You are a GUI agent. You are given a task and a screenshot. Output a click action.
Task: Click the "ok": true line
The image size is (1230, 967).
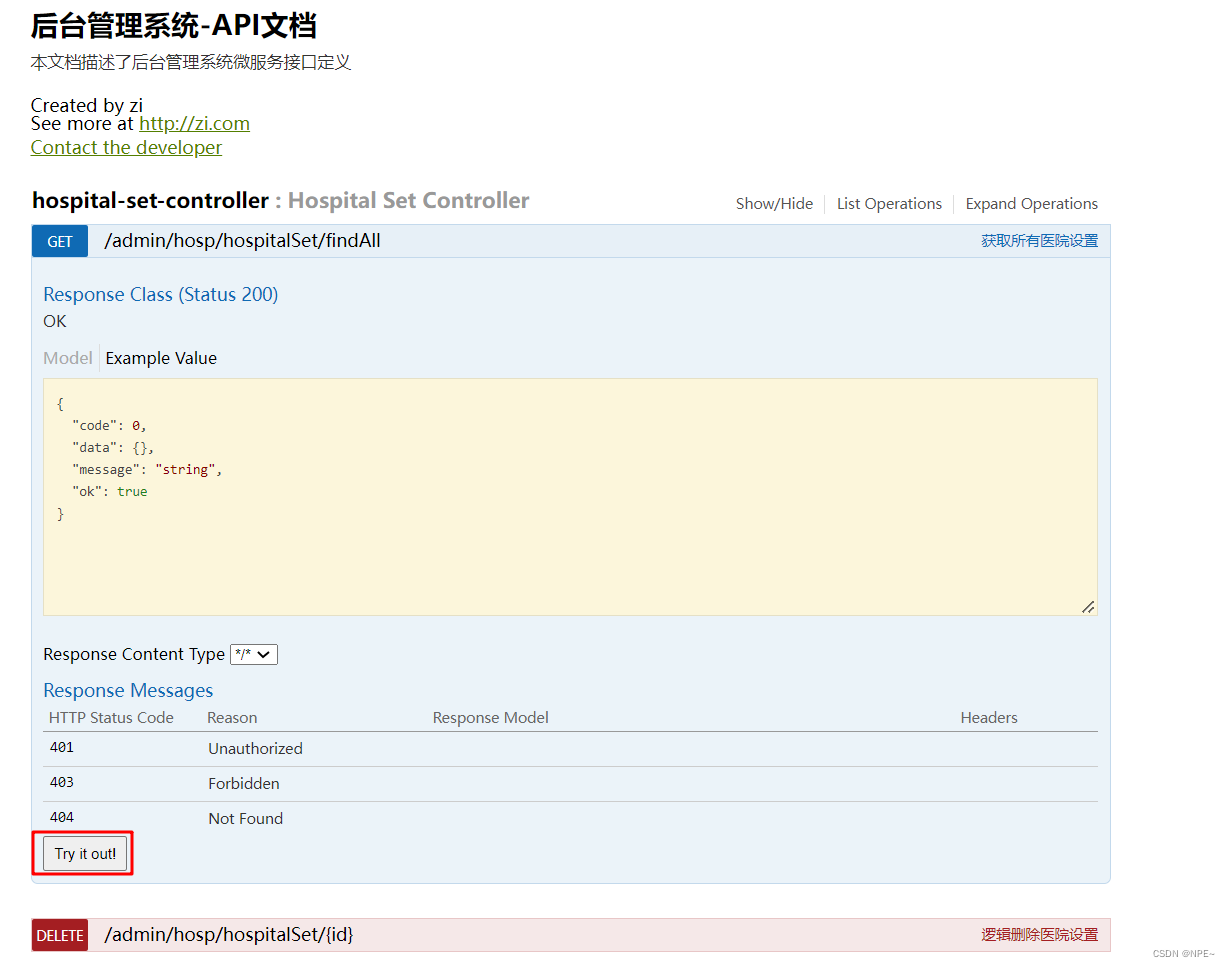click(110, 491)
